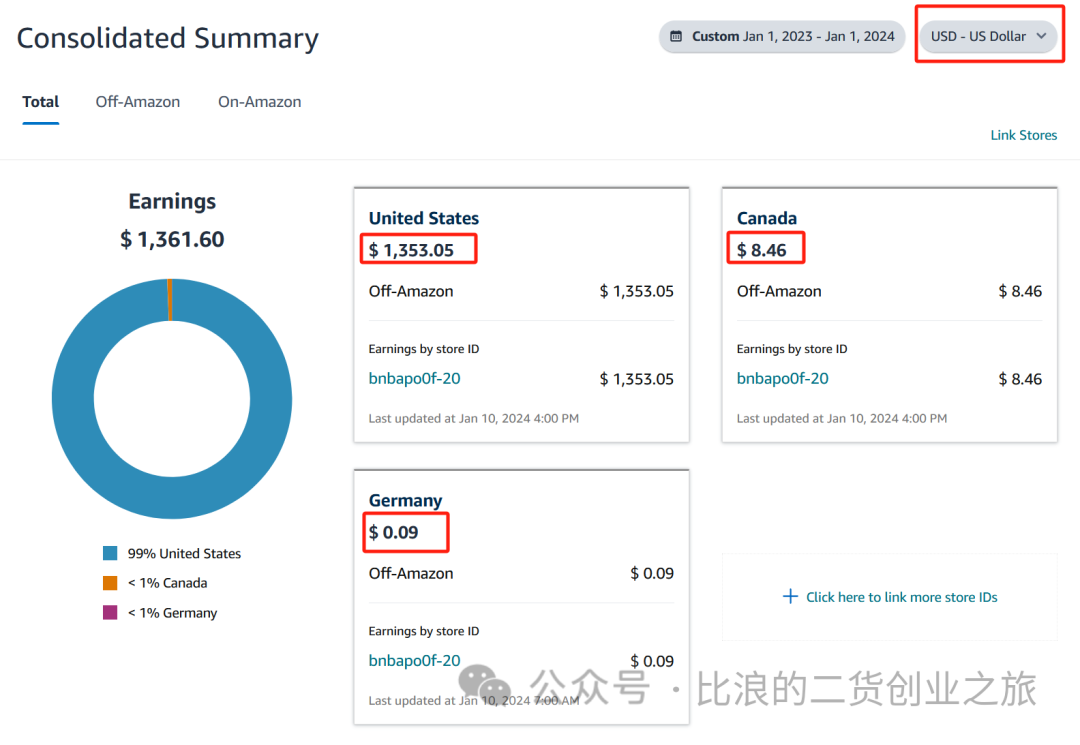Select the Canada card heading
Screen dimensions: 1080x745
pos(767,218)
